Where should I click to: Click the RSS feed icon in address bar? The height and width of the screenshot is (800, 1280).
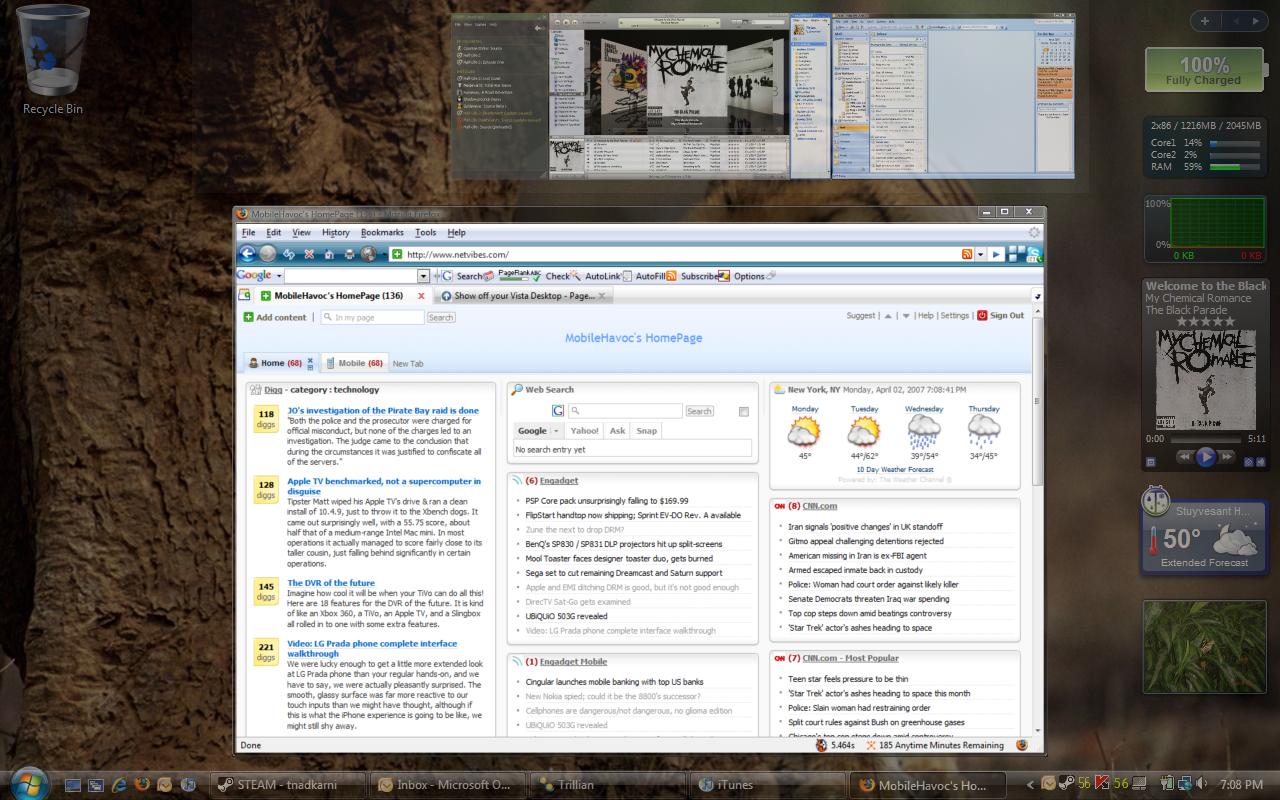[x=967, y=254]
